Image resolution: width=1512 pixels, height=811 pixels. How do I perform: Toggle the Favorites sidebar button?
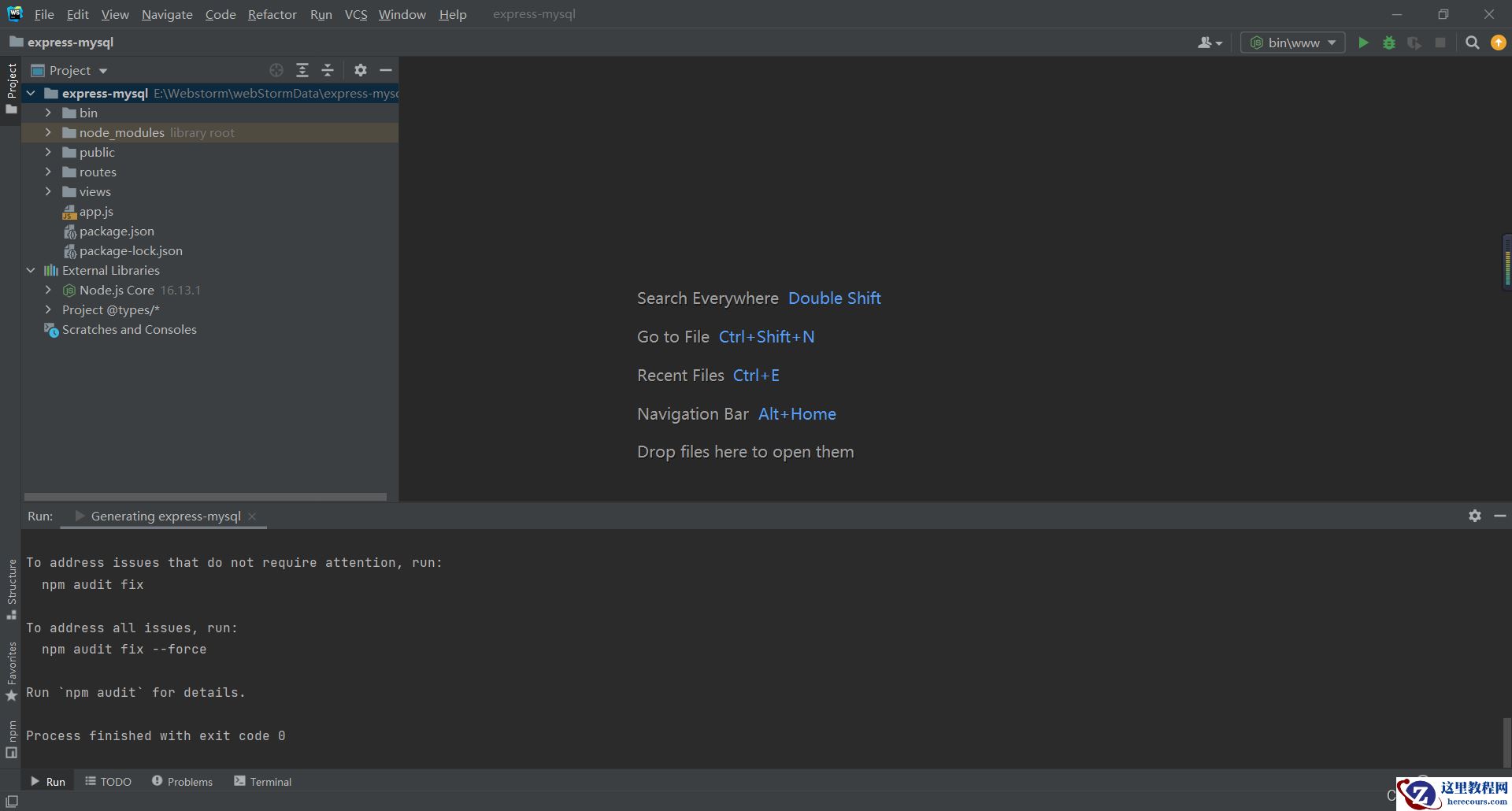pos(11,672)
